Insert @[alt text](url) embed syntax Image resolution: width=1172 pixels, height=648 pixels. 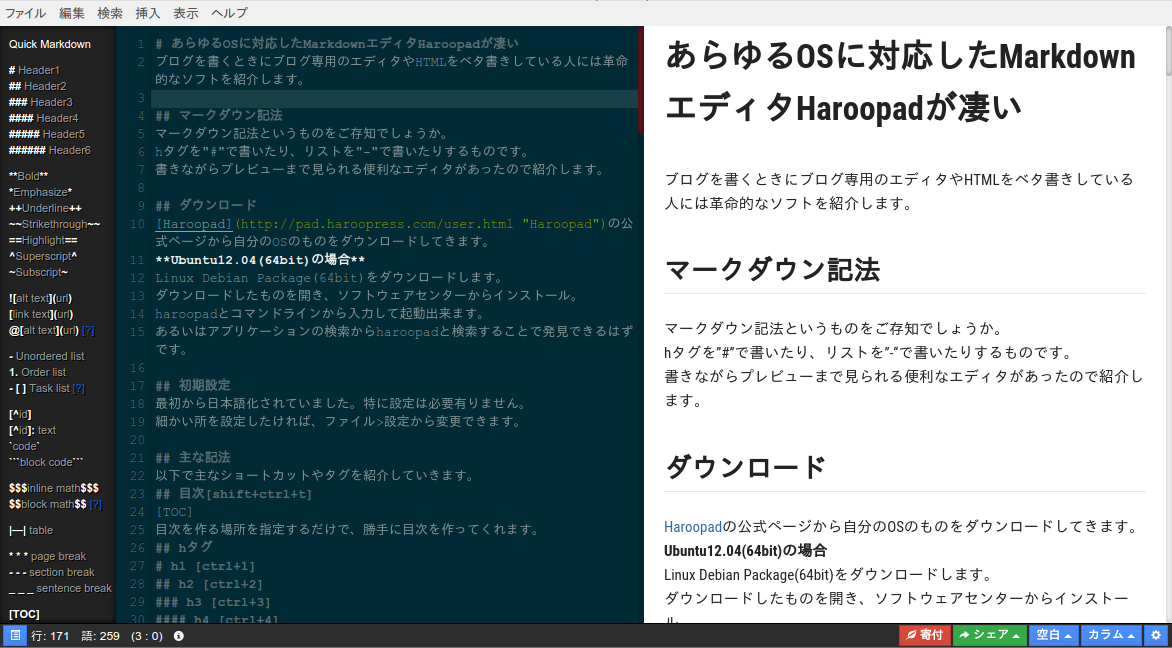pos(43,330)
